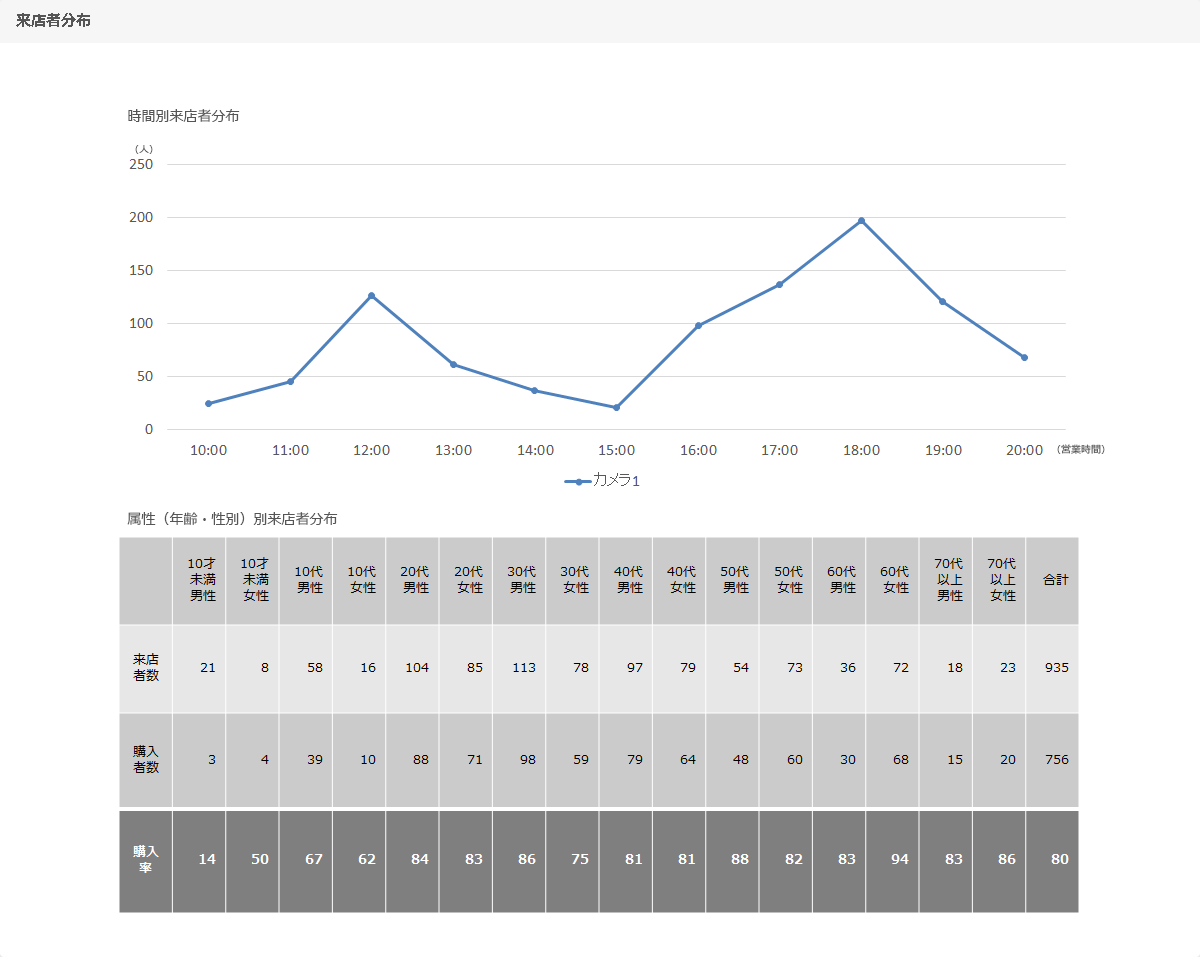Screen dimensions: 1200x957
Task: Click the 18:00 peak data point
Action: (861, 221)
